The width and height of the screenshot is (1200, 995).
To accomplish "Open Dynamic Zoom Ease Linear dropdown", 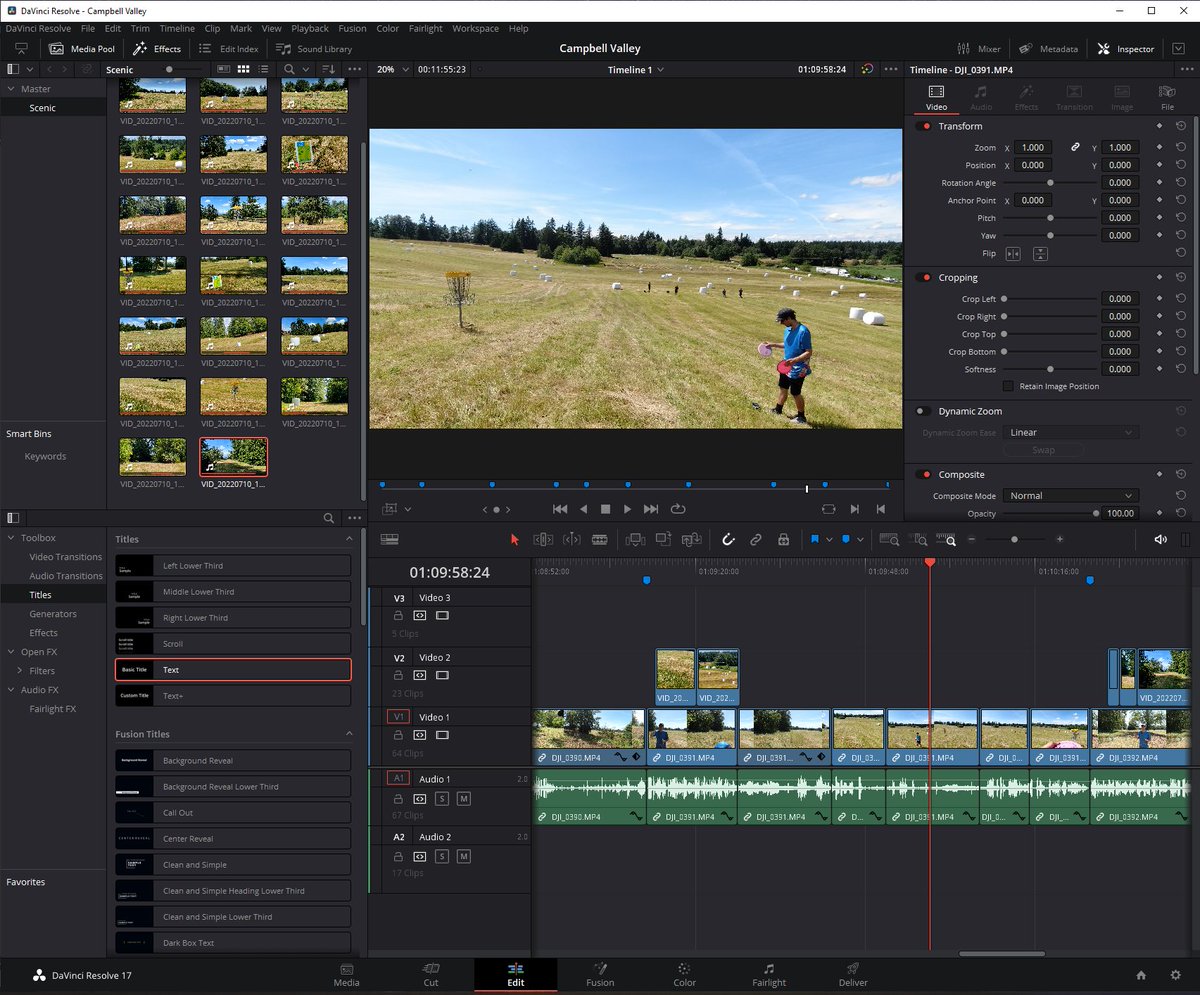I will click(1071, 432).
